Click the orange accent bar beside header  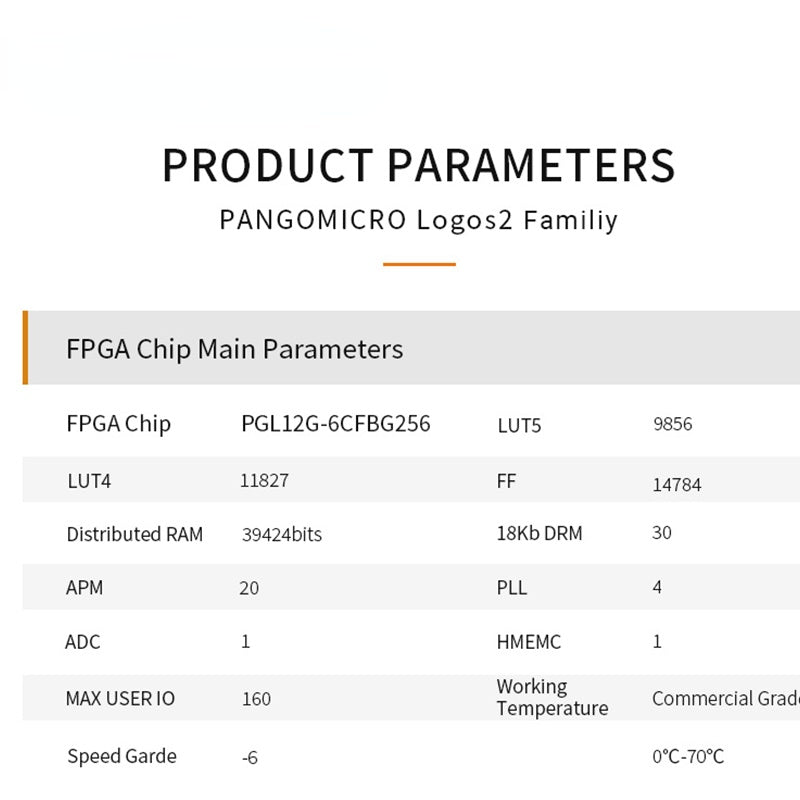pos(25,348)
